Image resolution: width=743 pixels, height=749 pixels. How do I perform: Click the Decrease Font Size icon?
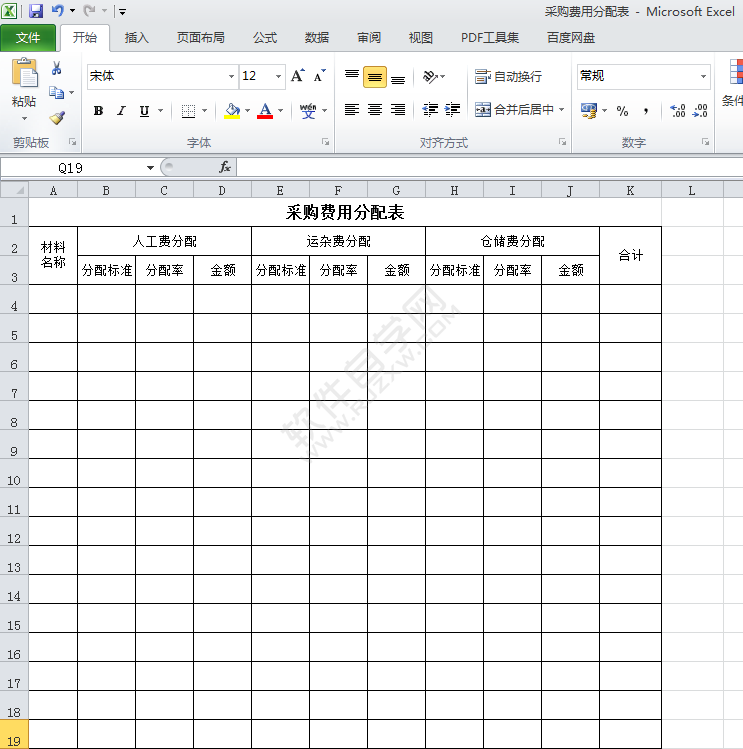(x=319, y=76)
